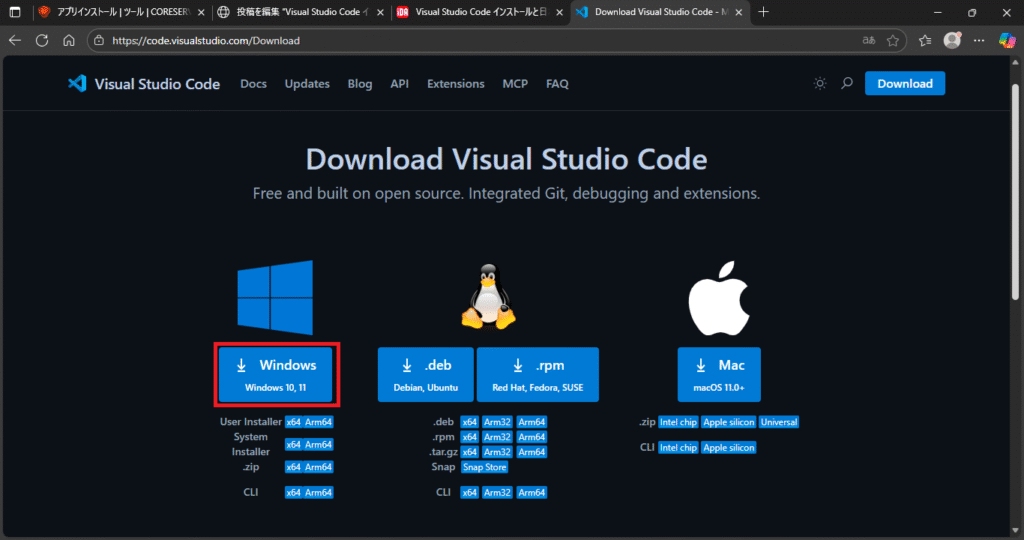Click the browser Home icon
This screenshot has height=540, width=1024.
(x=69, y=41)
